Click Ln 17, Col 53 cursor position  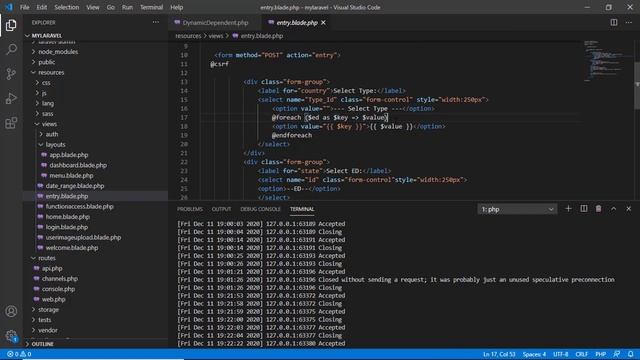(499, 354)
